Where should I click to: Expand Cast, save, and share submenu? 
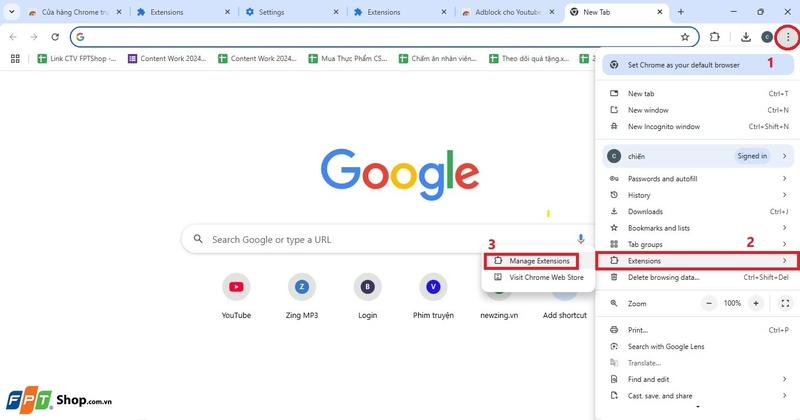click(698, 396)
